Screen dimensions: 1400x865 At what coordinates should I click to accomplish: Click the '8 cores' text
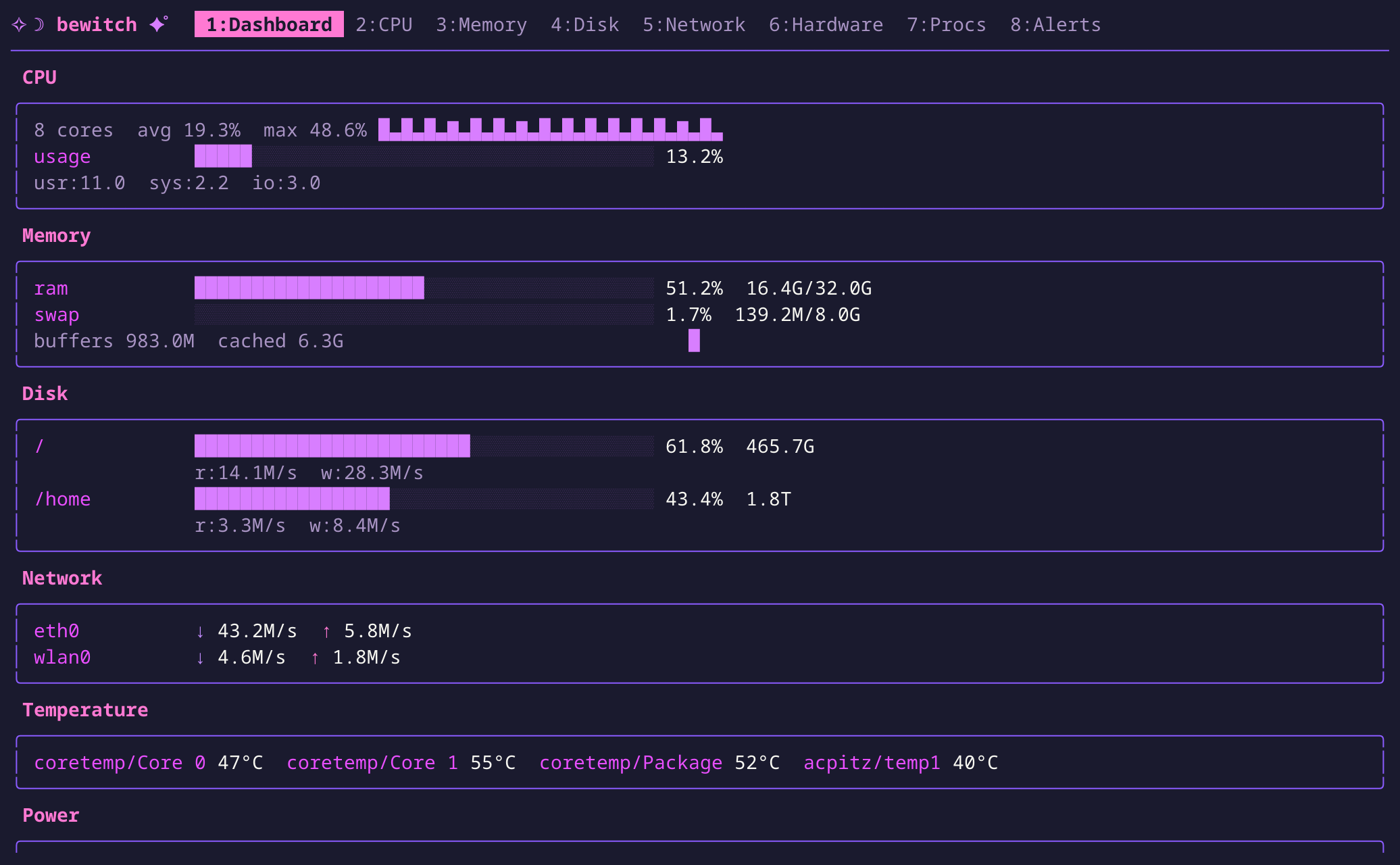74,130
